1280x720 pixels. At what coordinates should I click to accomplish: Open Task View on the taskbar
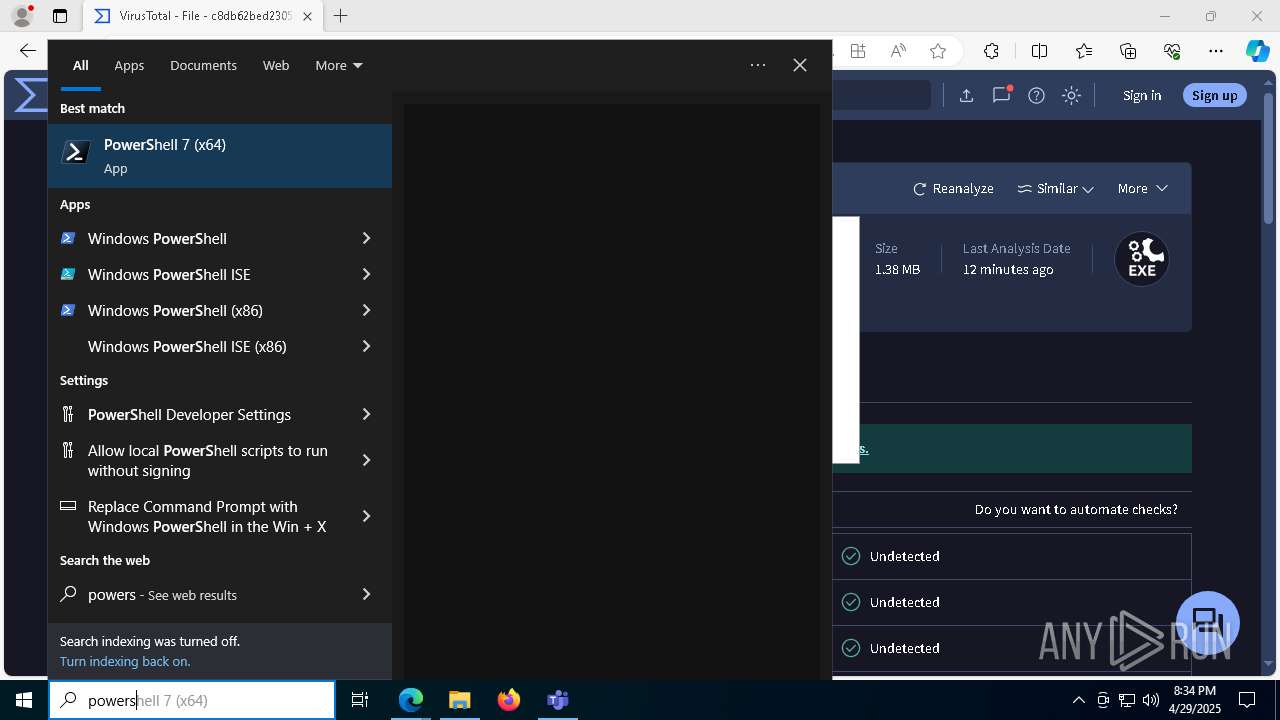(360, 700)
